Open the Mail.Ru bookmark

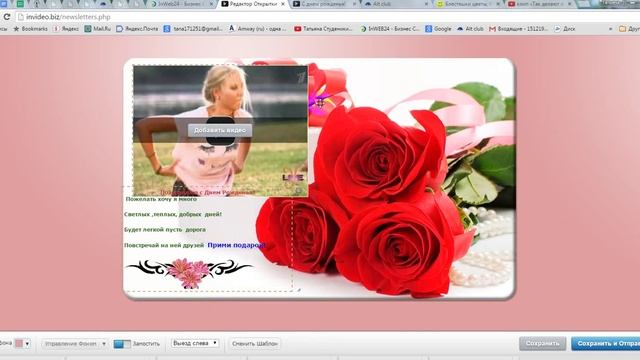[98, 29]
